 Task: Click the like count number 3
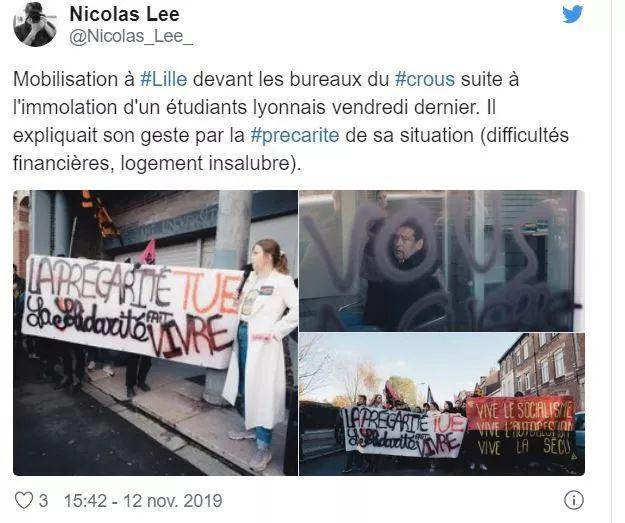(x=43, y=501)
